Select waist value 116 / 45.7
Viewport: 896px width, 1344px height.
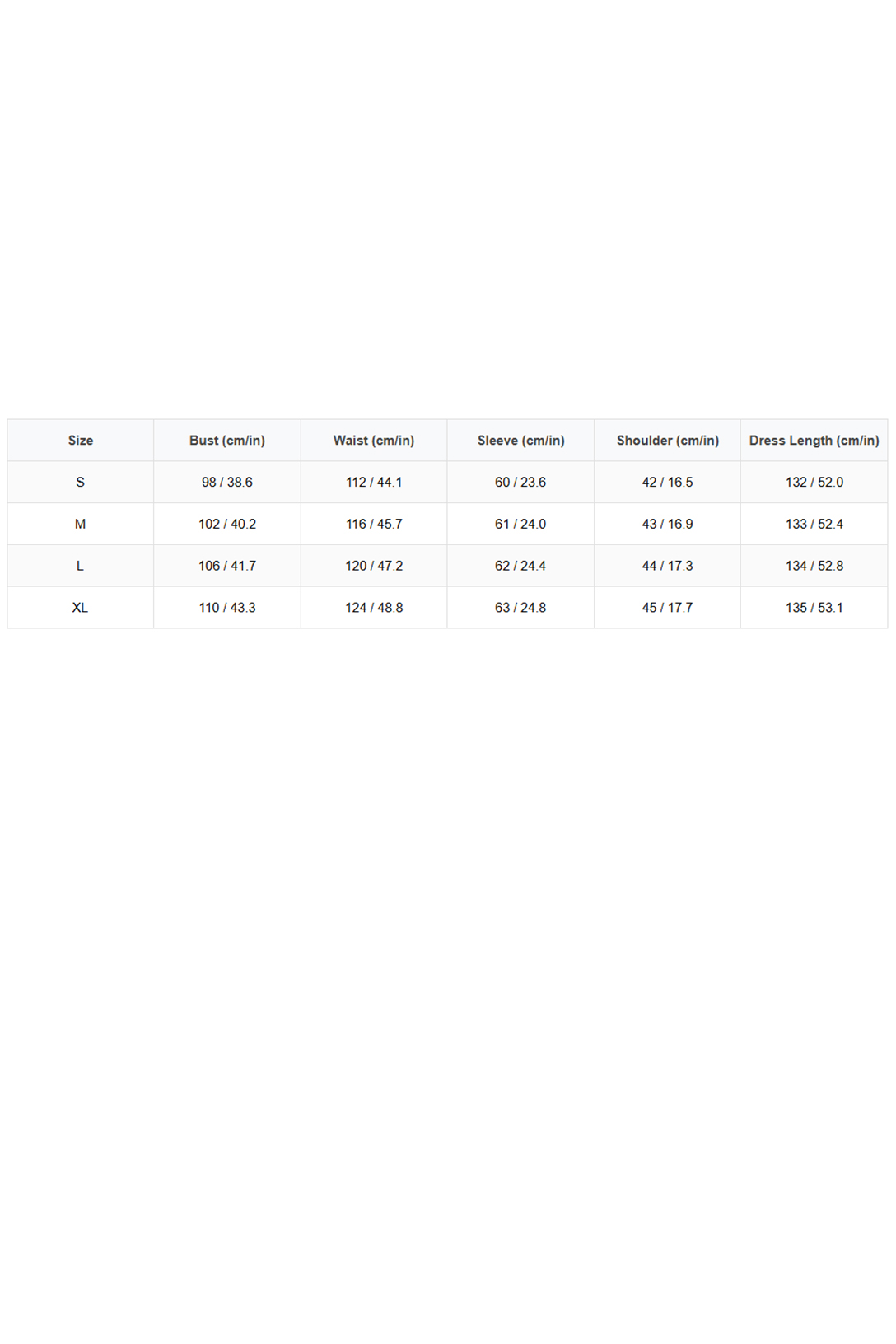[374, 525]
